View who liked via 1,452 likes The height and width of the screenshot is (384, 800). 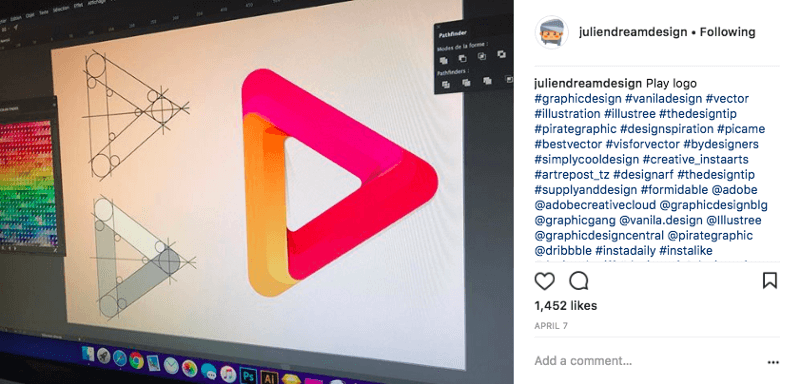coord(565,306)
